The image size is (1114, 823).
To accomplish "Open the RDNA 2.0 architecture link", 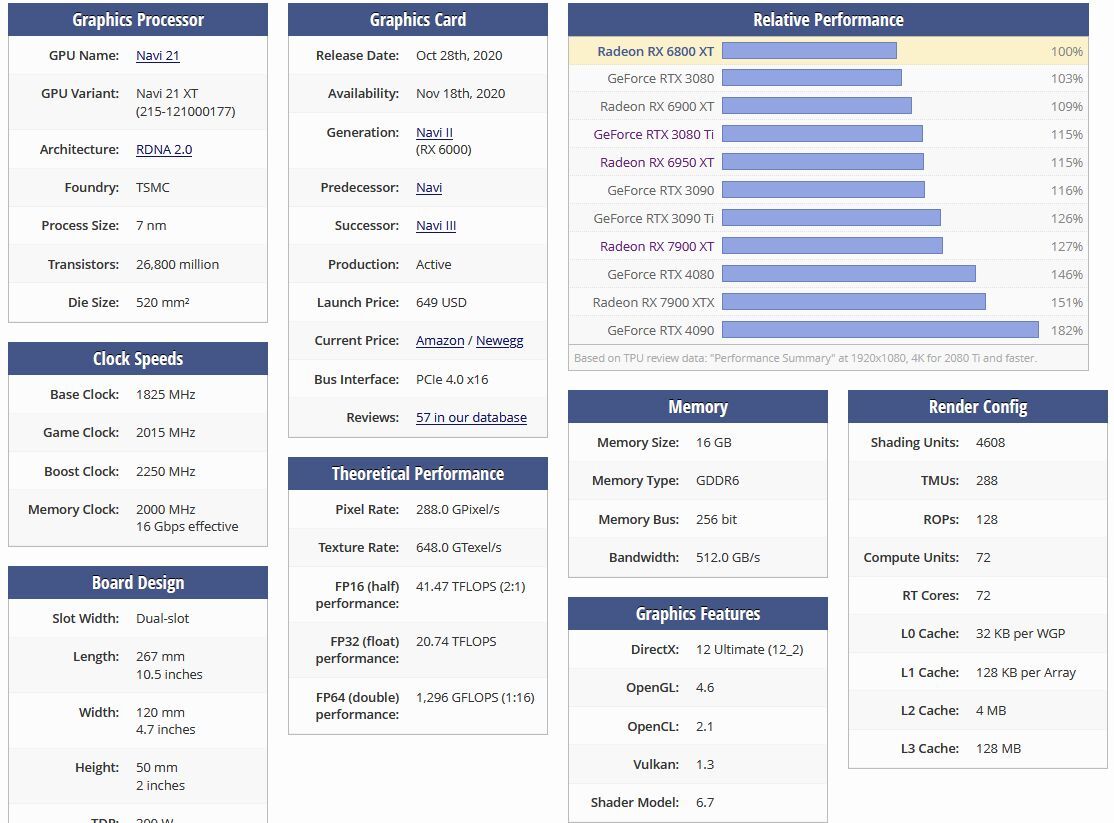I will pyautogui.click(x=164, y=149).
